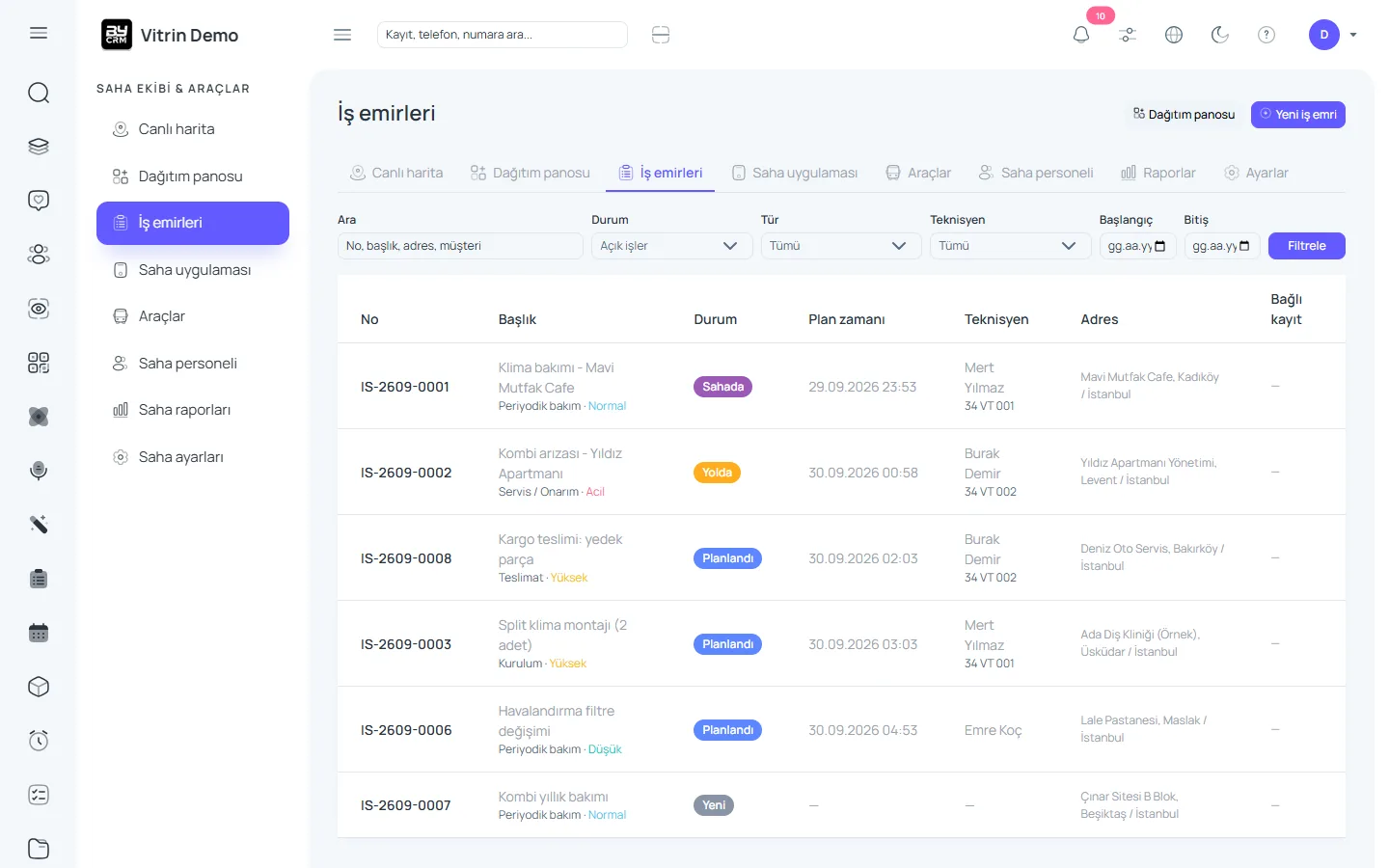The width and height of the screenshot is (1389, 868).
Task: Click the sliders settings icon in header
Action: (x=1128, y=35)
